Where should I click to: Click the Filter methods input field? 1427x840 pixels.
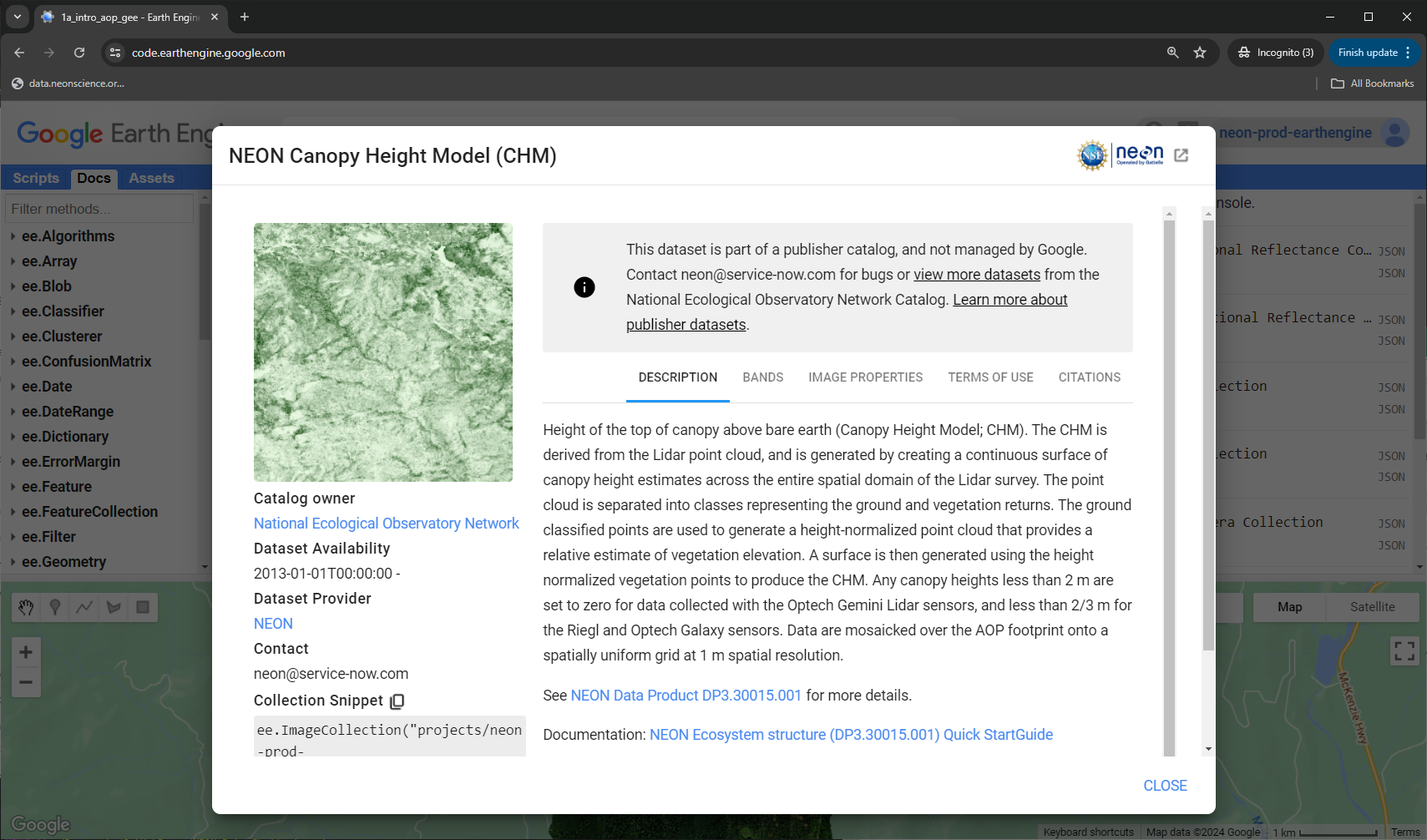click(99, 209)
